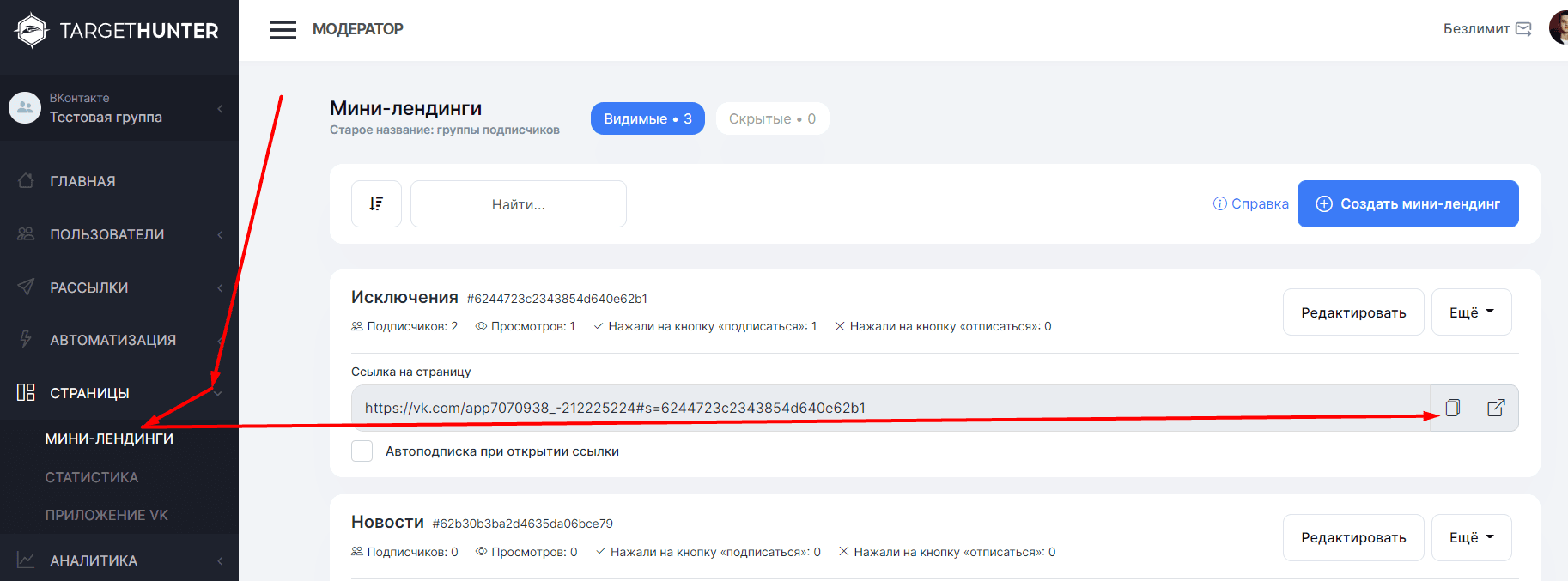Image resolution: width=1568 pixels, height=581 pixels.
Task: Expand Ещё dropdown for Новости
Action: [1471, 537]
